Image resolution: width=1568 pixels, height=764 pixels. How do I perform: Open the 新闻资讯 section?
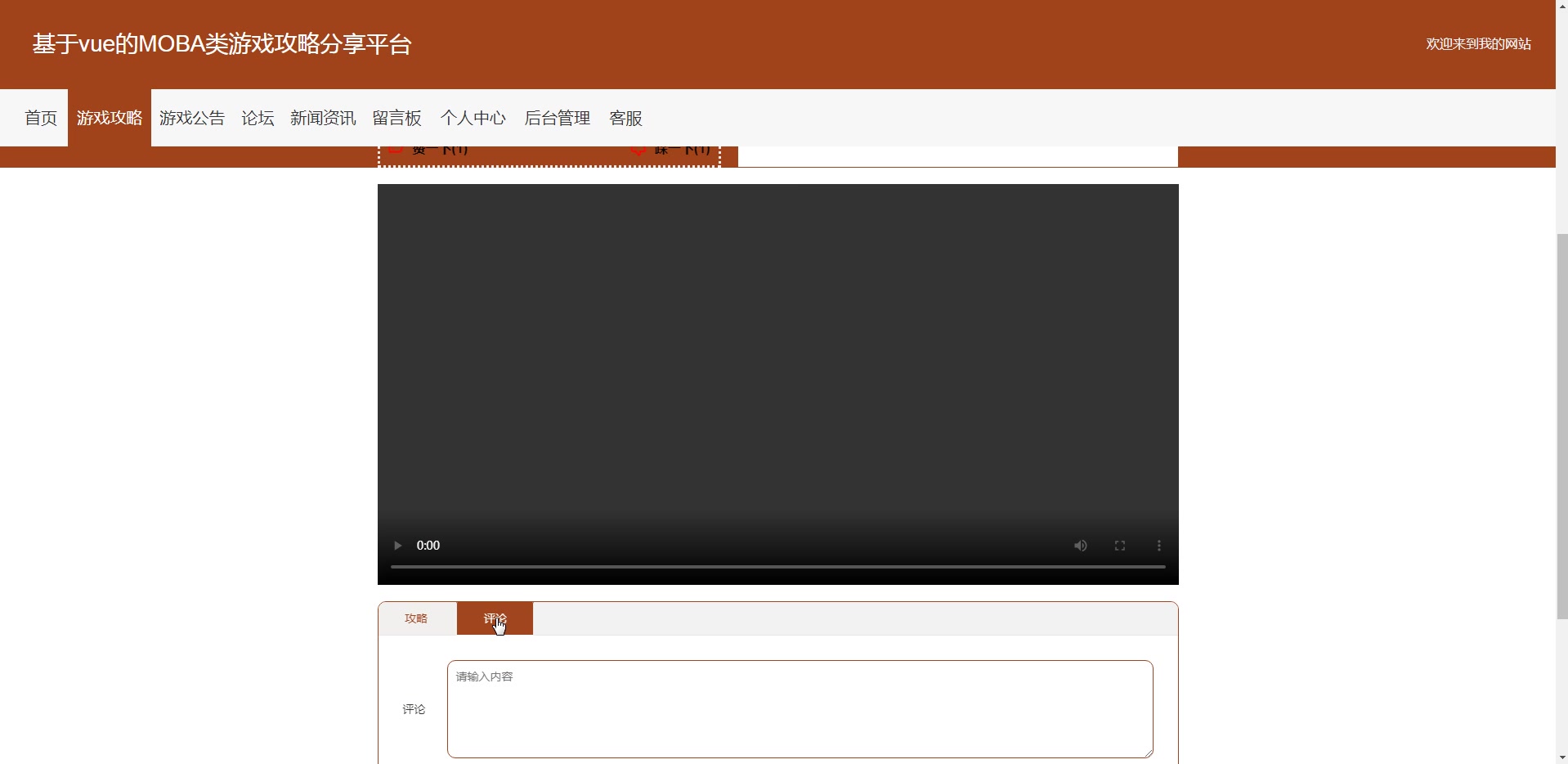[323, 118]
